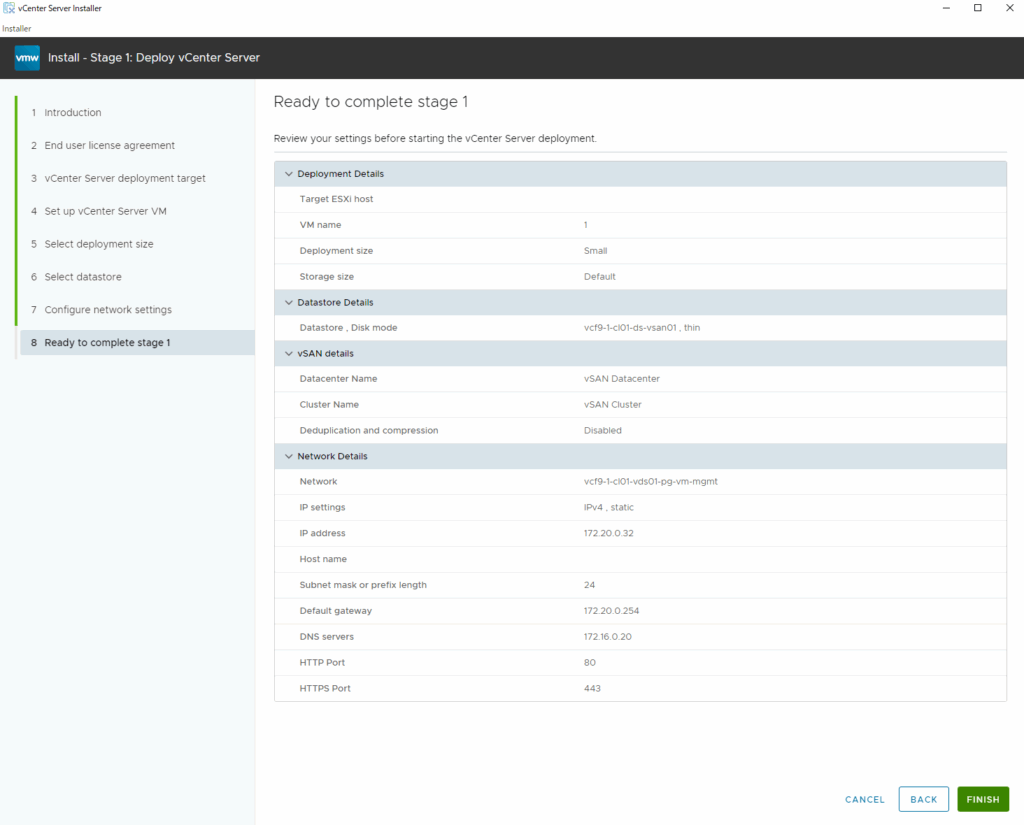
Task: Navigate to Select datastore step
Action: 82,277
